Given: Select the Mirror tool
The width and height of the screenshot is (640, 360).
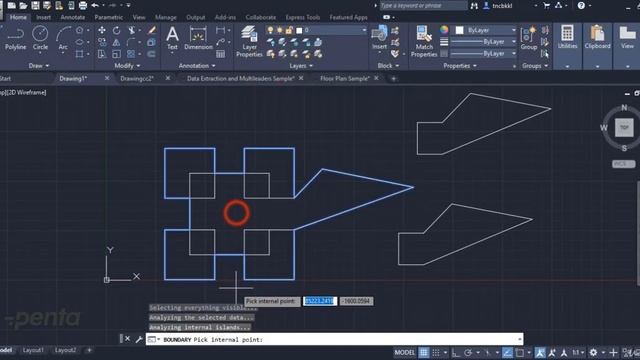Looking at the screenshot, I should tap(116, 42).
